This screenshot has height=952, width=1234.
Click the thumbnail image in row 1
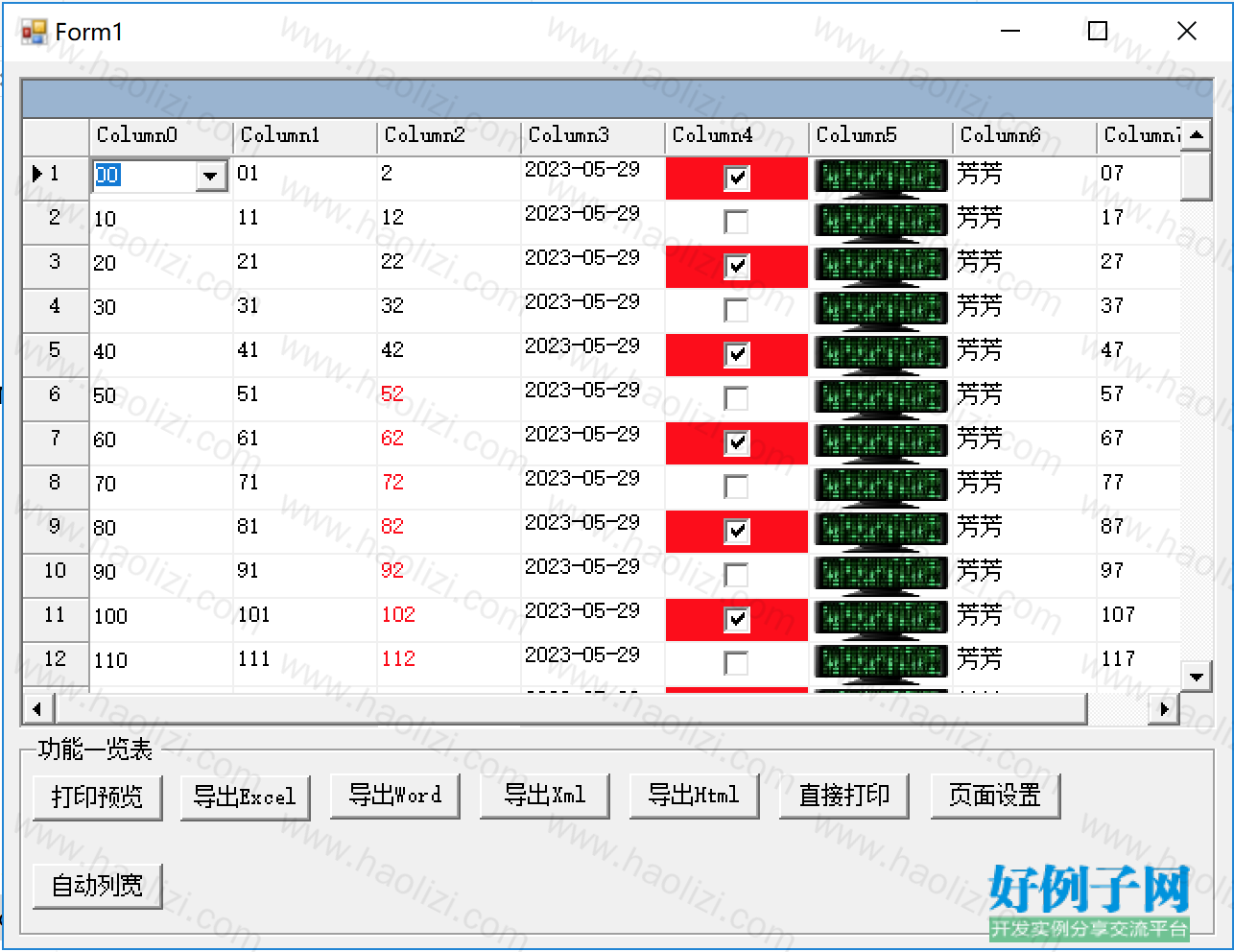(x=881, y=178)
